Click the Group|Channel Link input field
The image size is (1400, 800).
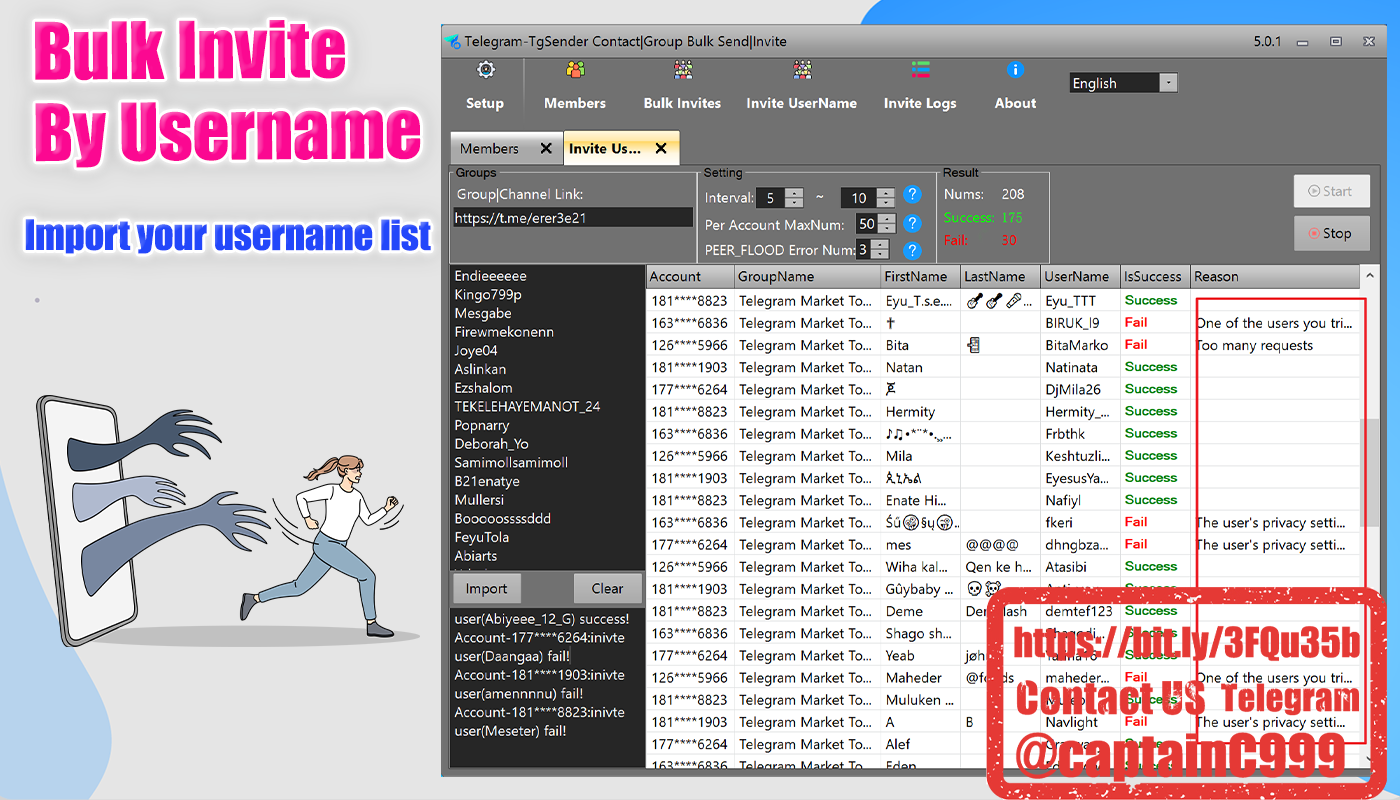(573, 217)
